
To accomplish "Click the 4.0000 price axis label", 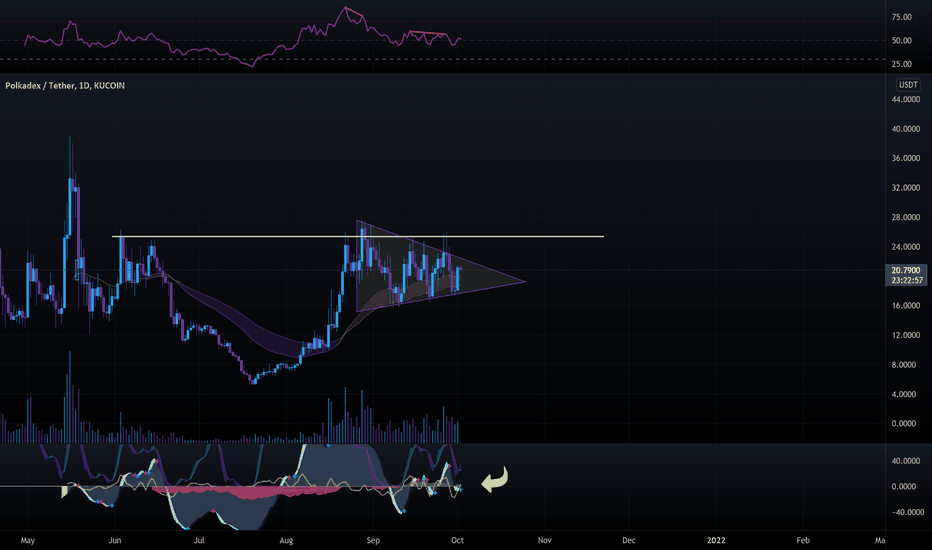I will (x=903, y=394).
